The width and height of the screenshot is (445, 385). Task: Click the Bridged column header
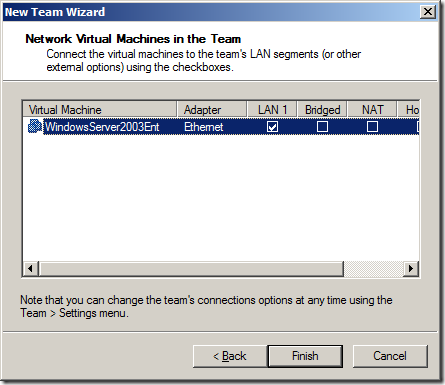click(322, 109)
